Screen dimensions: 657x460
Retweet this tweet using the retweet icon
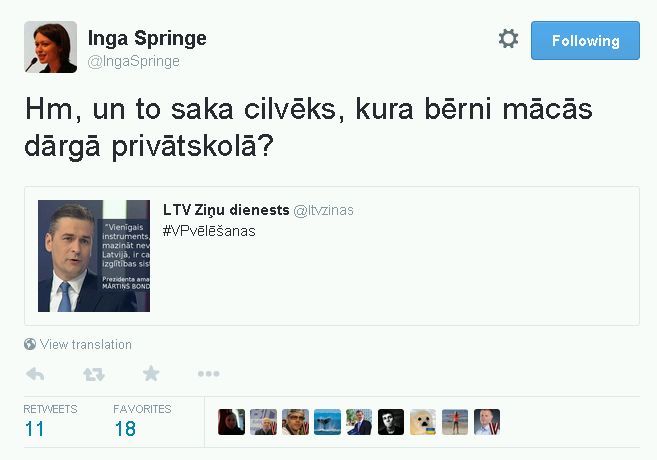coord(93,374)
